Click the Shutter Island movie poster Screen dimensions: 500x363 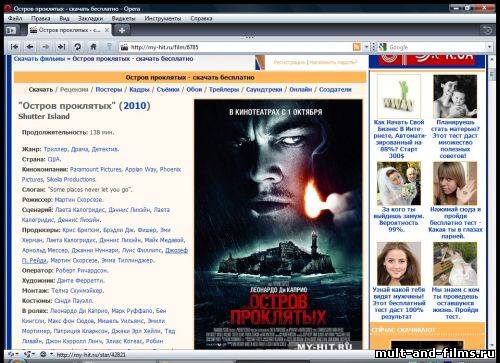[278, 224]
